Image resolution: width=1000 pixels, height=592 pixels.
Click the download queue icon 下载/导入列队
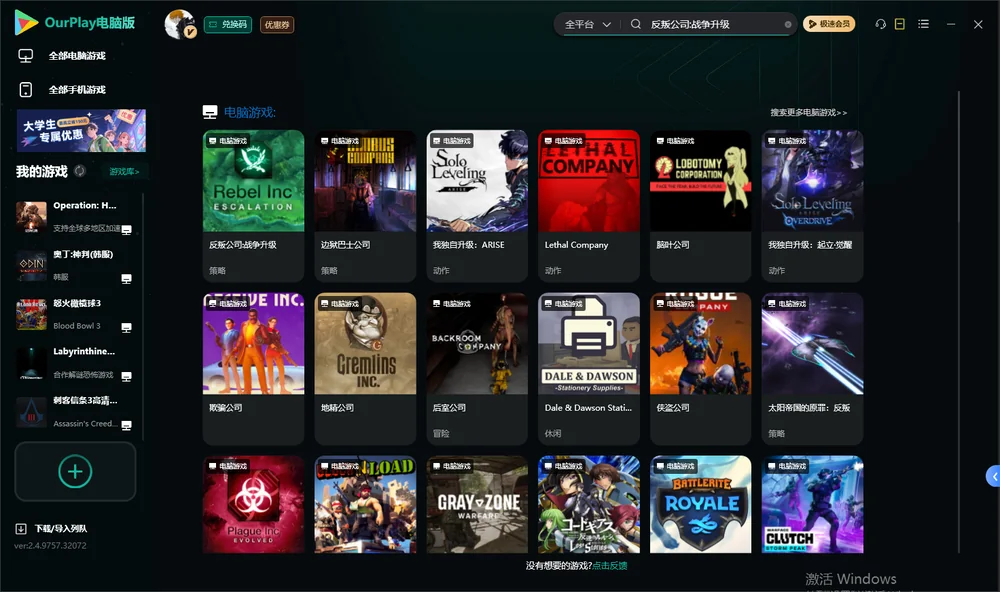[x=21, y=528]
